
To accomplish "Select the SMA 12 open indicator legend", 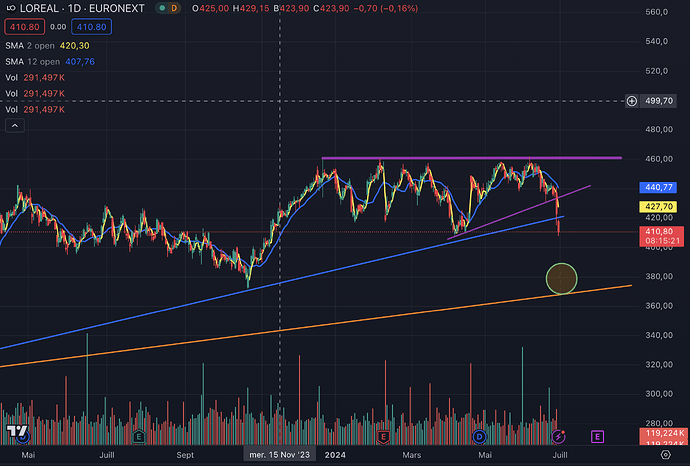I will tap(50, 62).
